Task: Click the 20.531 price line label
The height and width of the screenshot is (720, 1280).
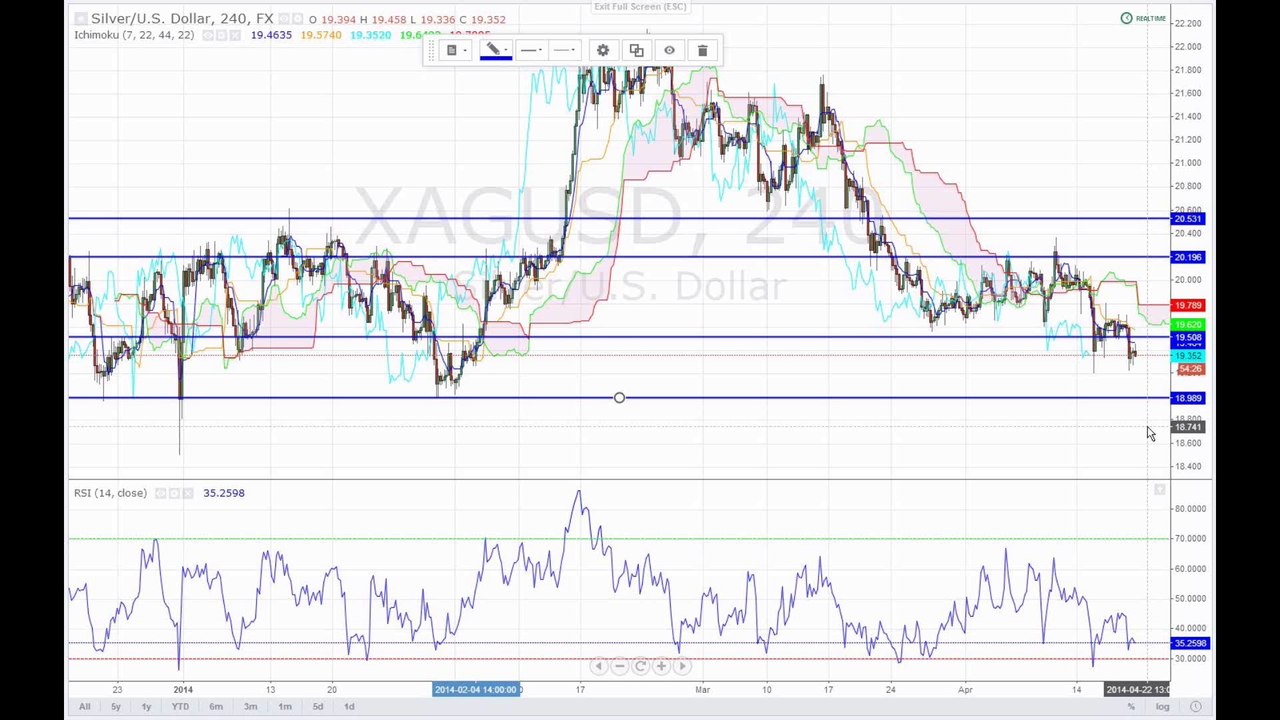Action: (x=1188, y=219)
